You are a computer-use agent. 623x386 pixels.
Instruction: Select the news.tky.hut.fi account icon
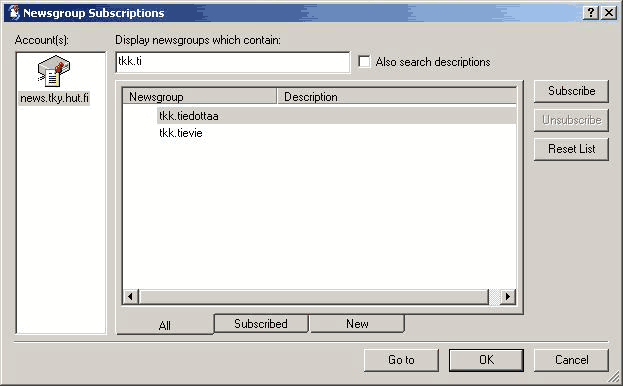54,71
